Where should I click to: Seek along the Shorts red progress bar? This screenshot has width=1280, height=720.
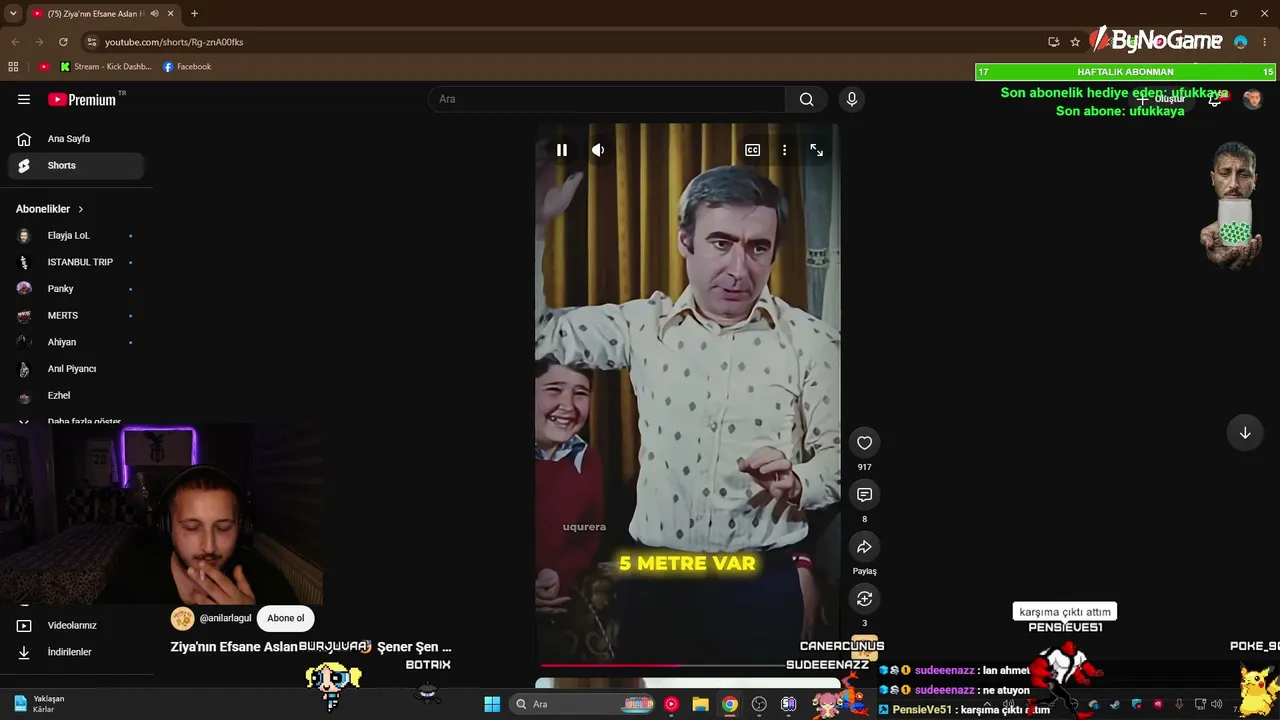pyautogui.click(x=690, y=664)
